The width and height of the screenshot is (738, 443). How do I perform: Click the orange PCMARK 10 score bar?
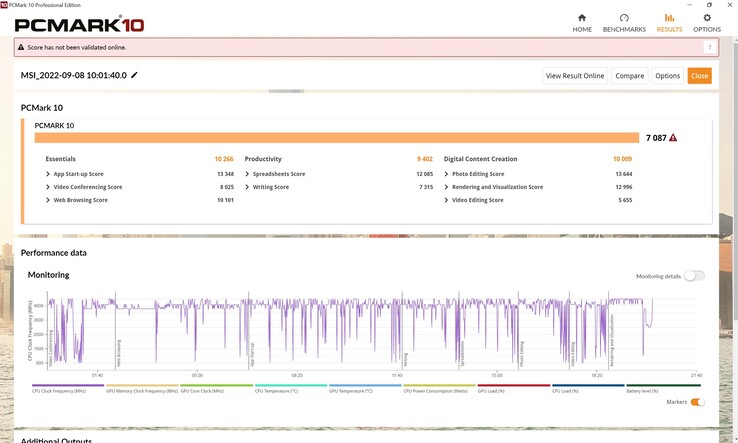pyautogui.click(x=337, y=137)
